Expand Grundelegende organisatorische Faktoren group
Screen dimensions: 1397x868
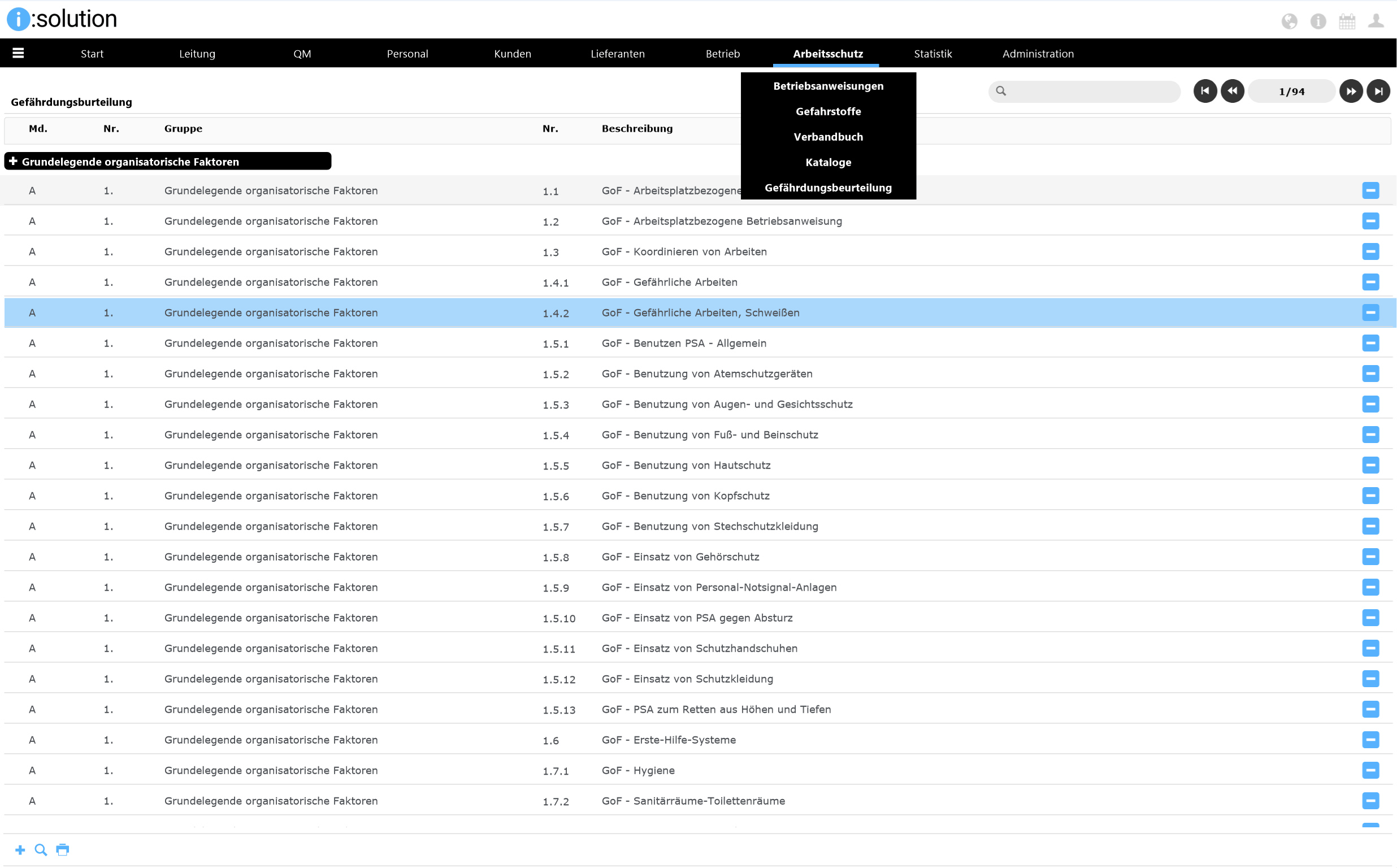[x=13, y=161]
